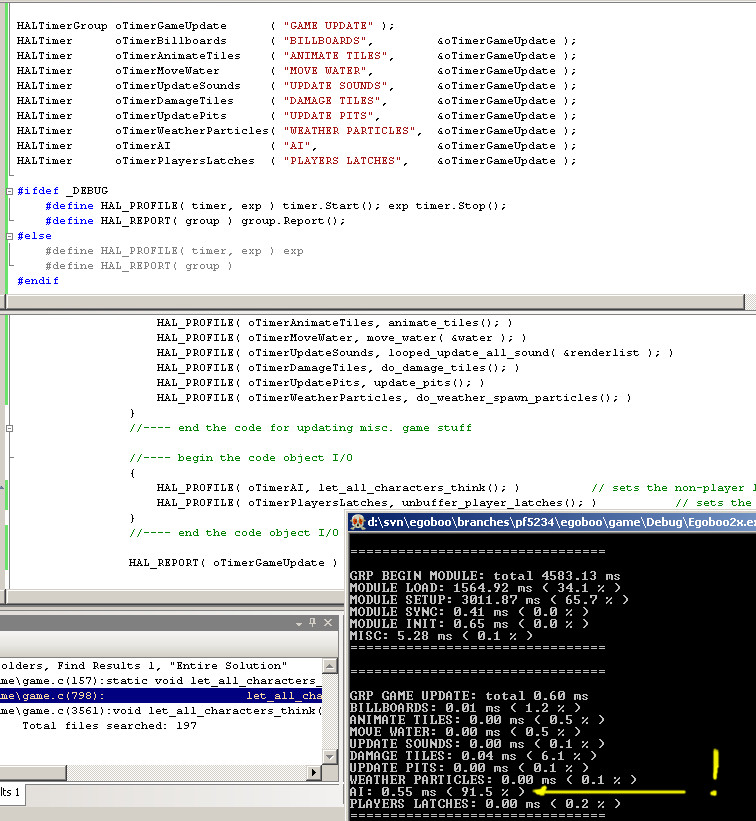The width and height of the screenshot is (756, 821).
Task: Click AI: 0.55 ms console line
Action: (x=437, y=792)
